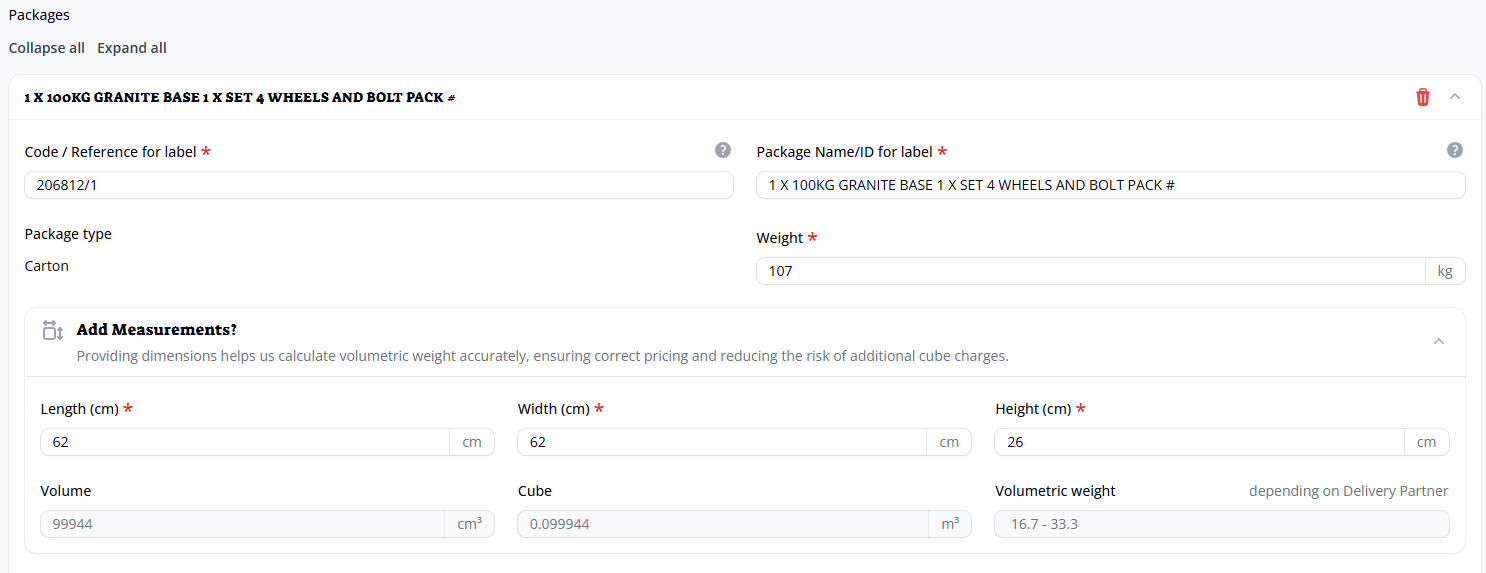Collapse the Add Measurements section chevron

(1439, 341)
